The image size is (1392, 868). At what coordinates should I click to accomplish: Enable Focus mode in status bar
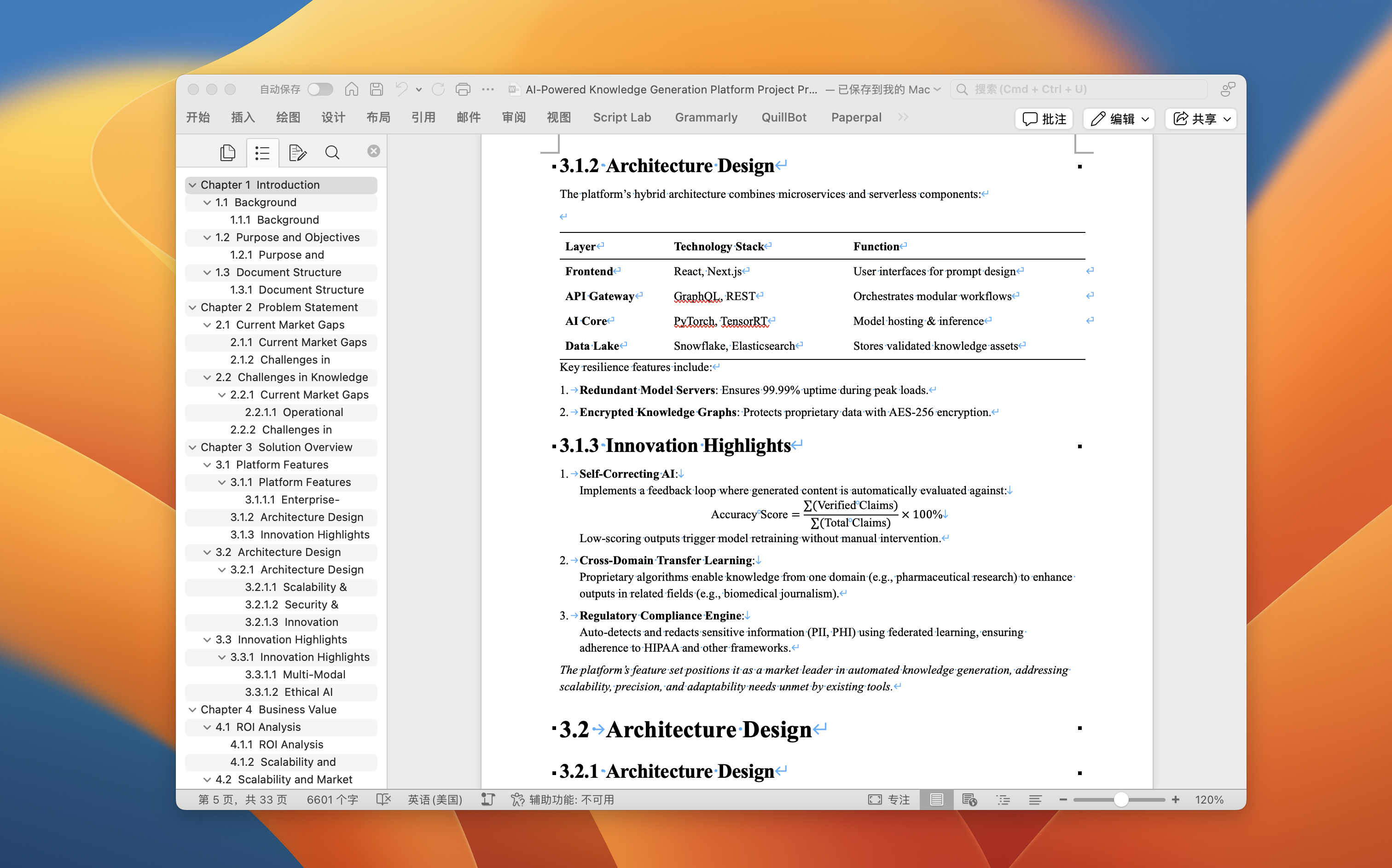coord(888,800)
